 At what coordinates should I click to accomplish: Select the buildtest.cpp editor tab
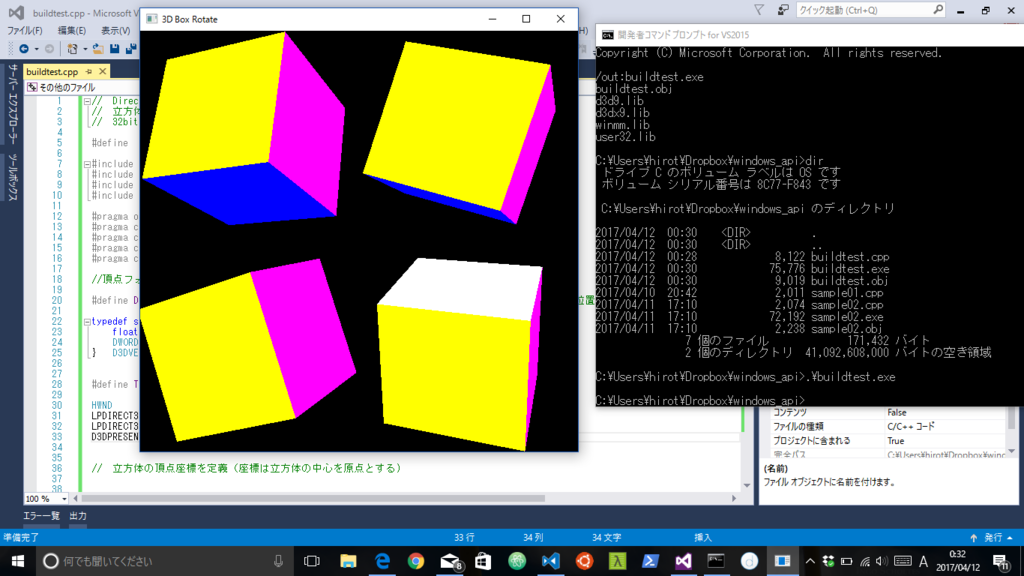(52, 71)
